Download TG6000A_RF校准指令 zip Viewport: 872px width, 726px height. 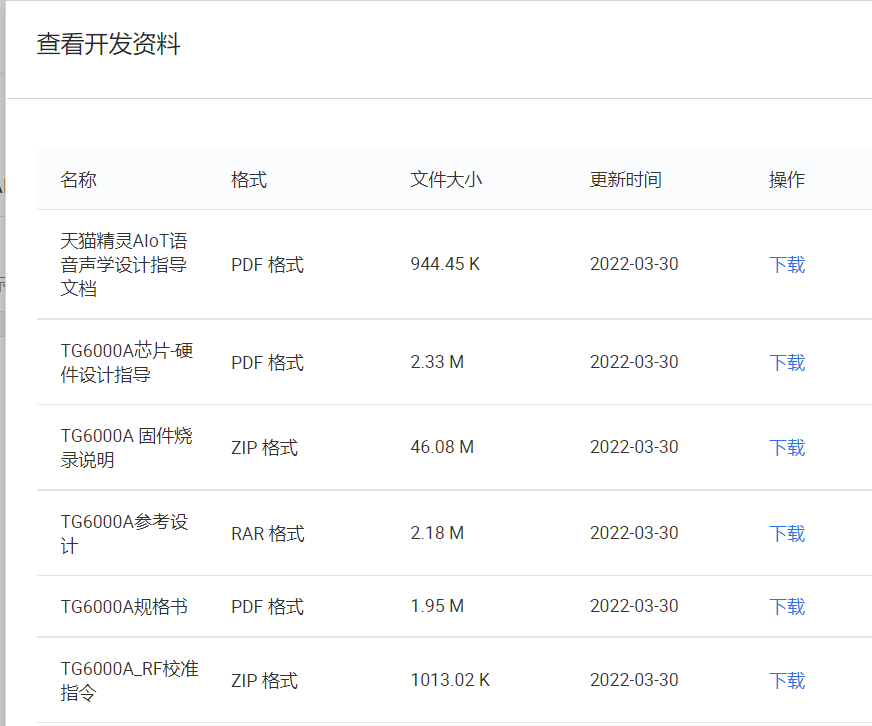point(787,680)
